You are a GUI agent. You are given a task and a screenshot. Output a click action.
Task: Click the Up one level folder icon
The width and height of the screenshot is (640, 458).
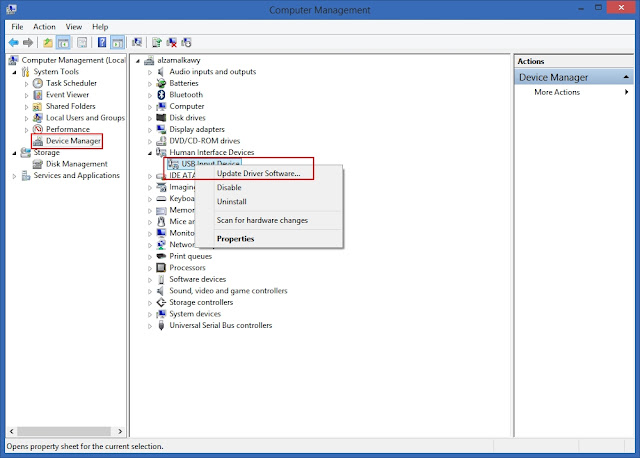coord(48,42)
